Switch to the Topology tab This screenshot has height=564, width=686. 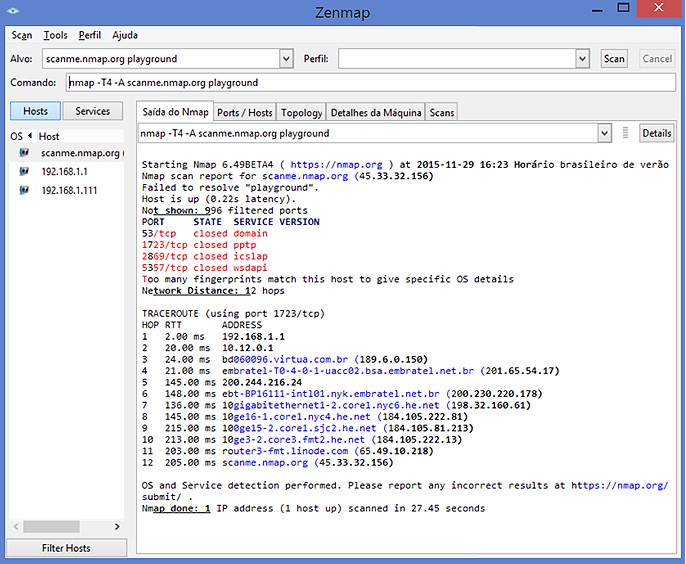(x=301, y=112)
